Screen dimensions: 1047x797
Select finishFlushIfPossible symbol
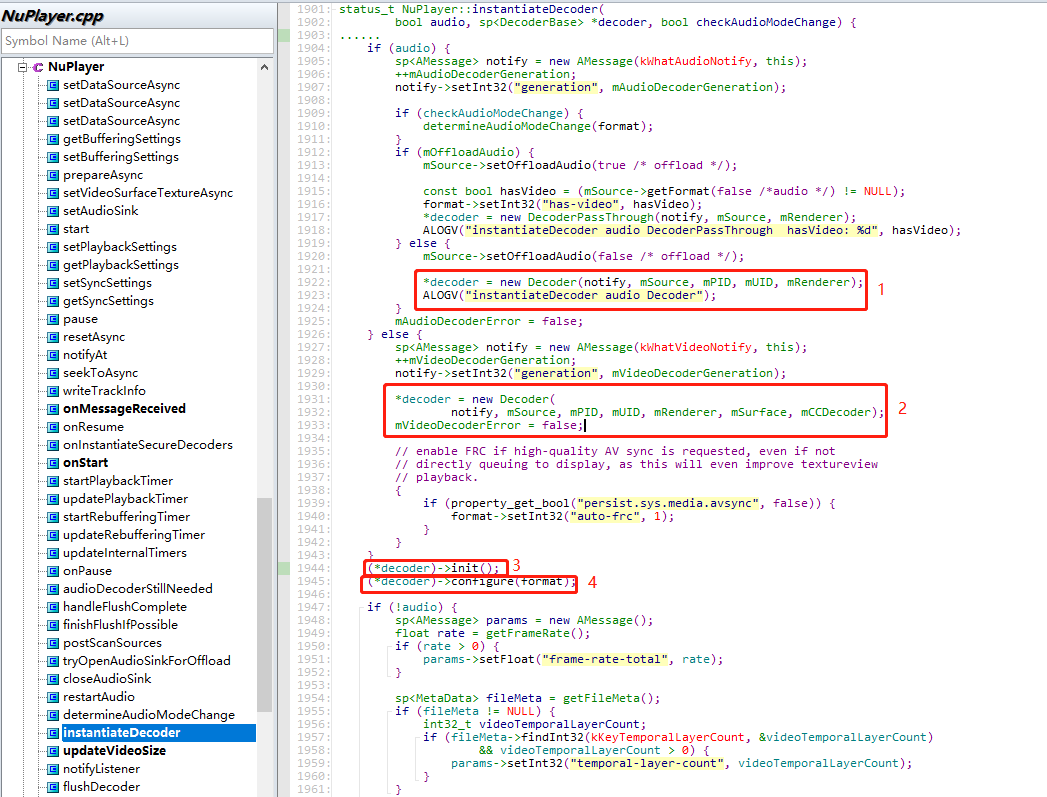120,625
